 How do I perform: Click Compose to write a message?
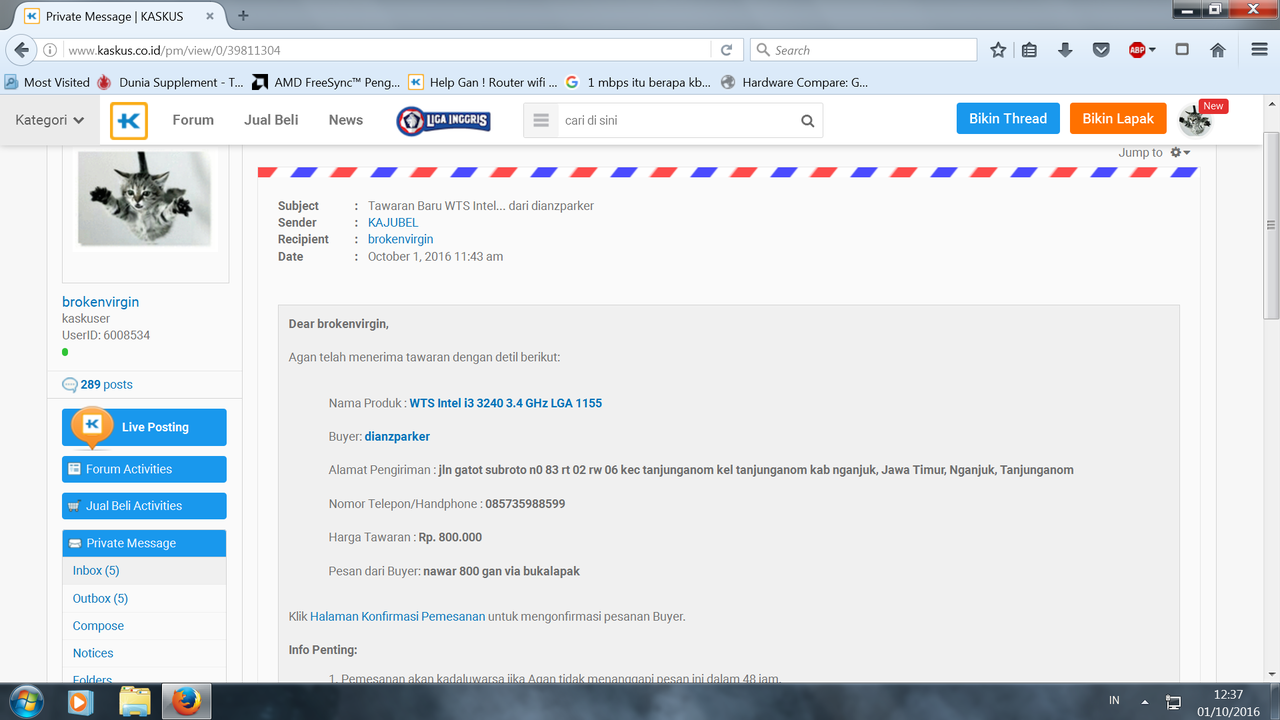[98, 626]
